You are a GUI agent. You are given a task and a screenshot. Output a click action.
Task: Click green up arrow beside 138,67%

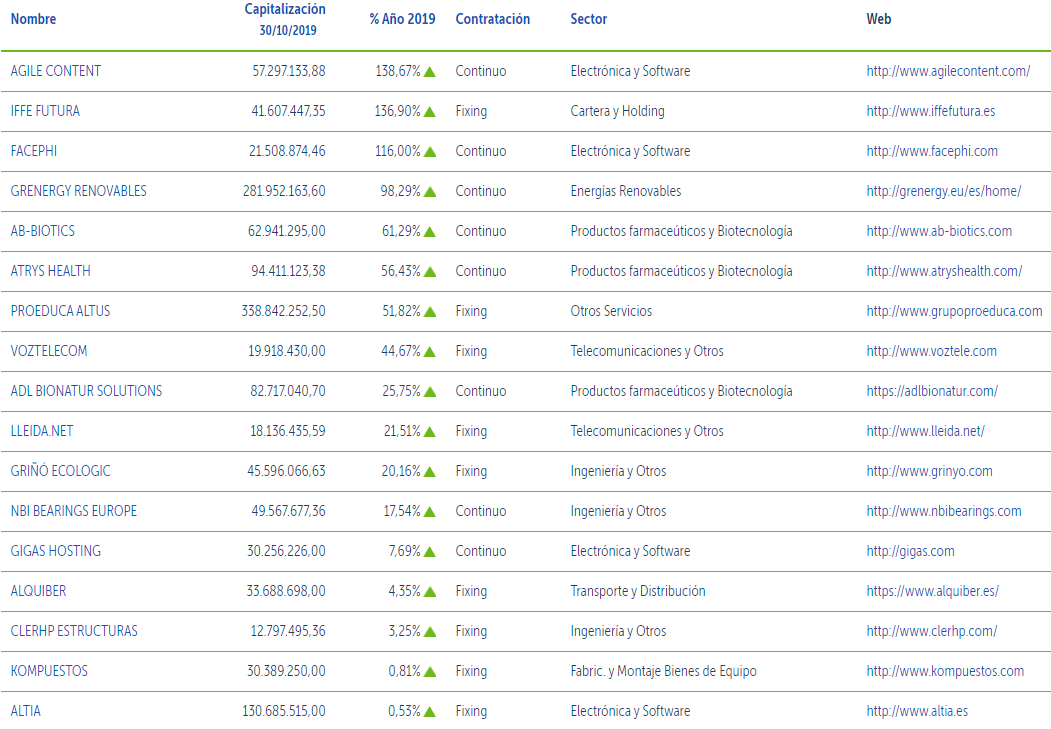pos(430,72)
